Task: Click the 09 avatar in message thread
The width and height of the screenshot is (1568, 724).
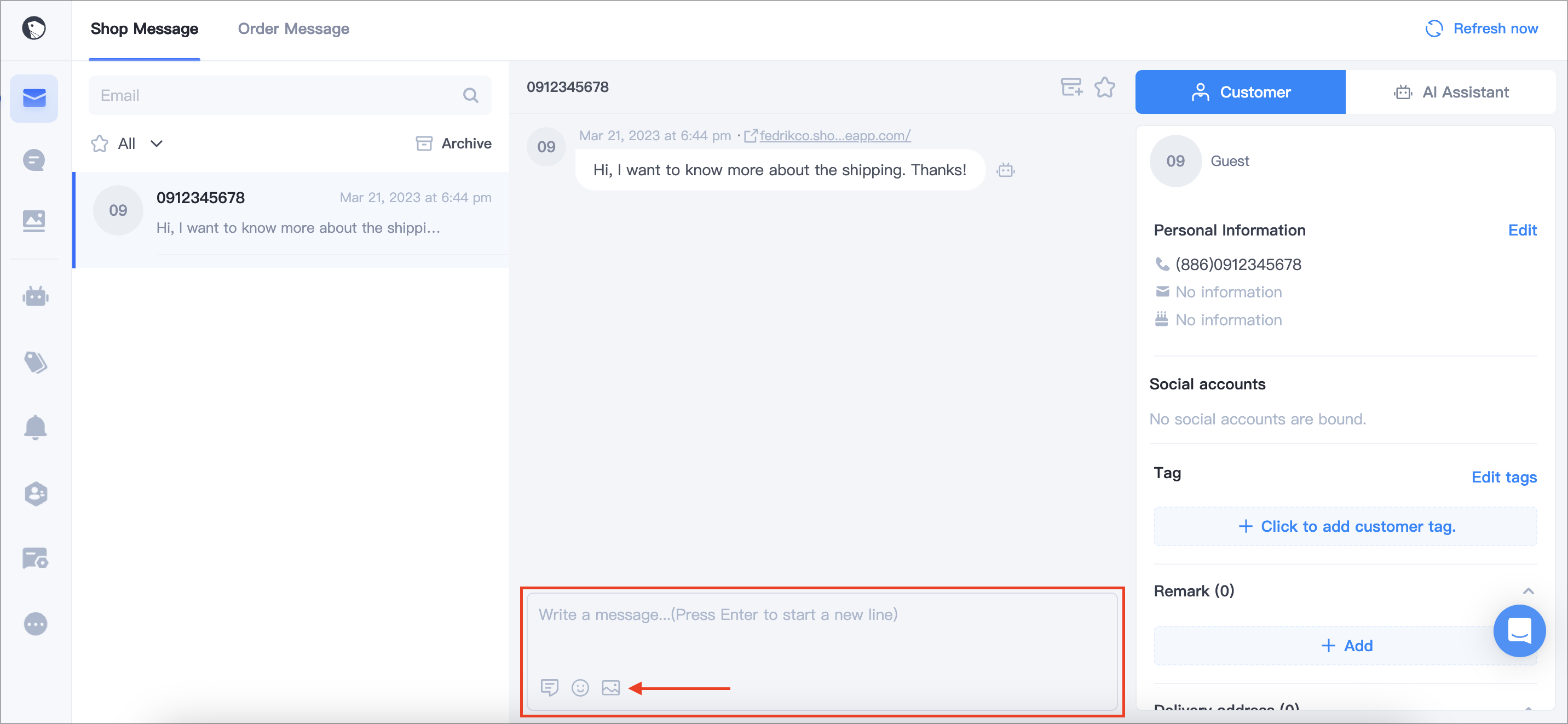Action: point(546,147)
